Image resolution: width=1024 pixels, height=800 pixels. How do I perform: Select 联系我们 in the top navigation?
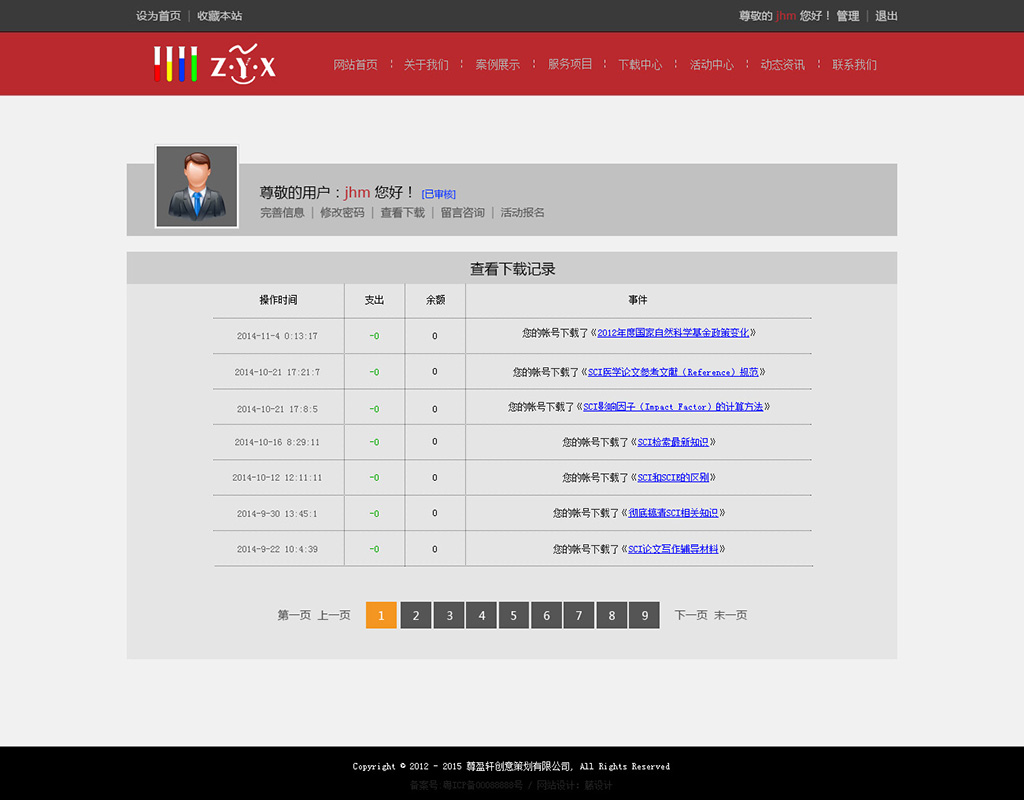click(x=854, y=64)
